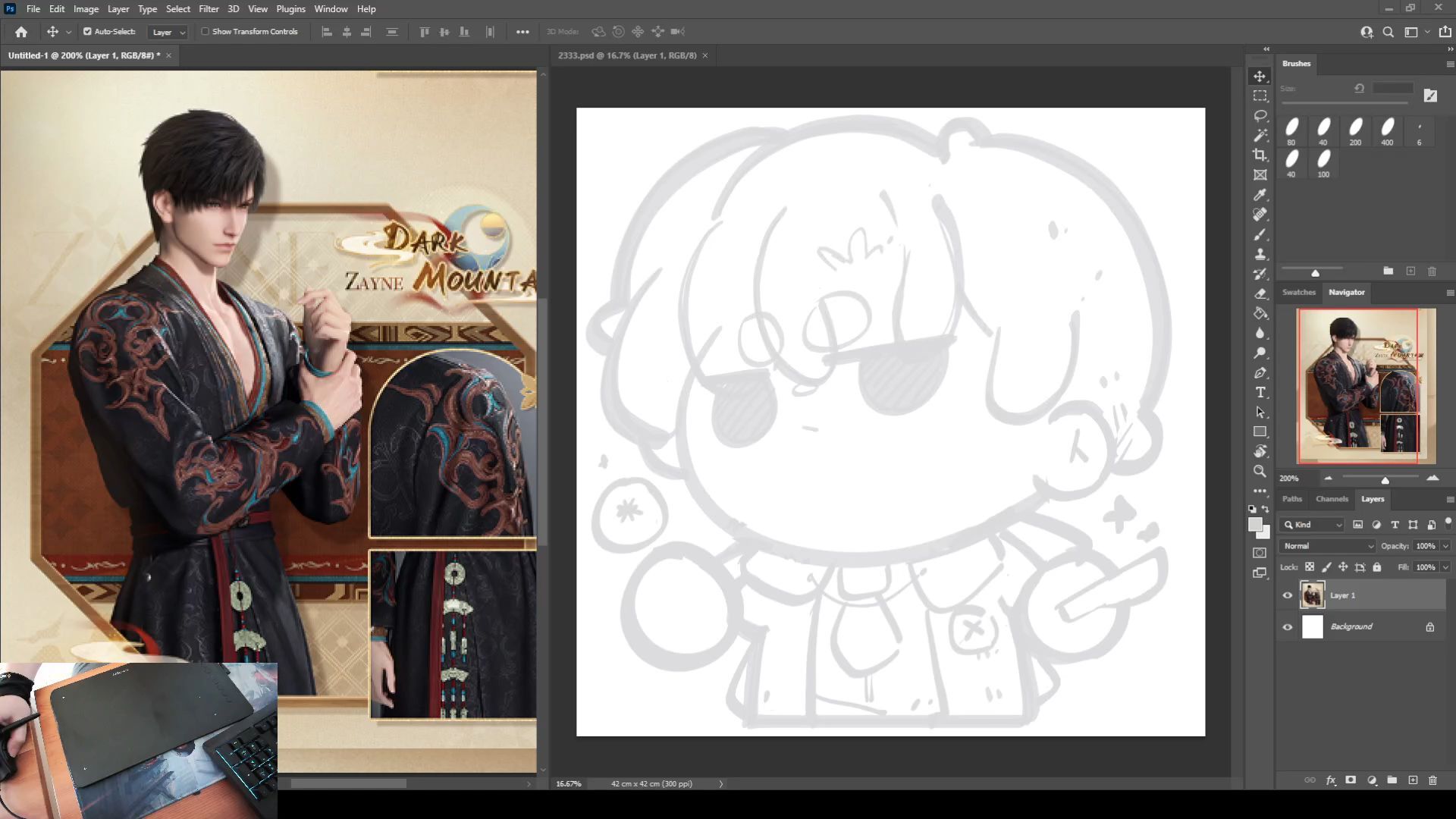Open the Fill value dropdown arrow
The image size is (1456, 819).
click(1445, 567)
